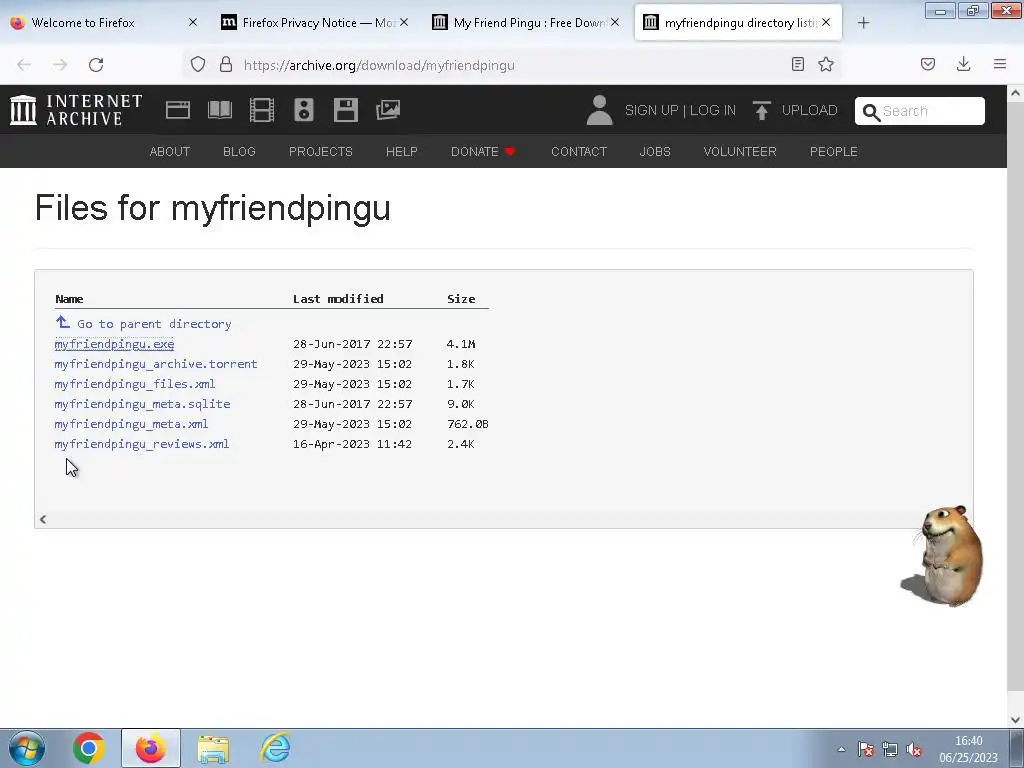
Task: Open the CONTACT menu item
Action: point(579,152)
